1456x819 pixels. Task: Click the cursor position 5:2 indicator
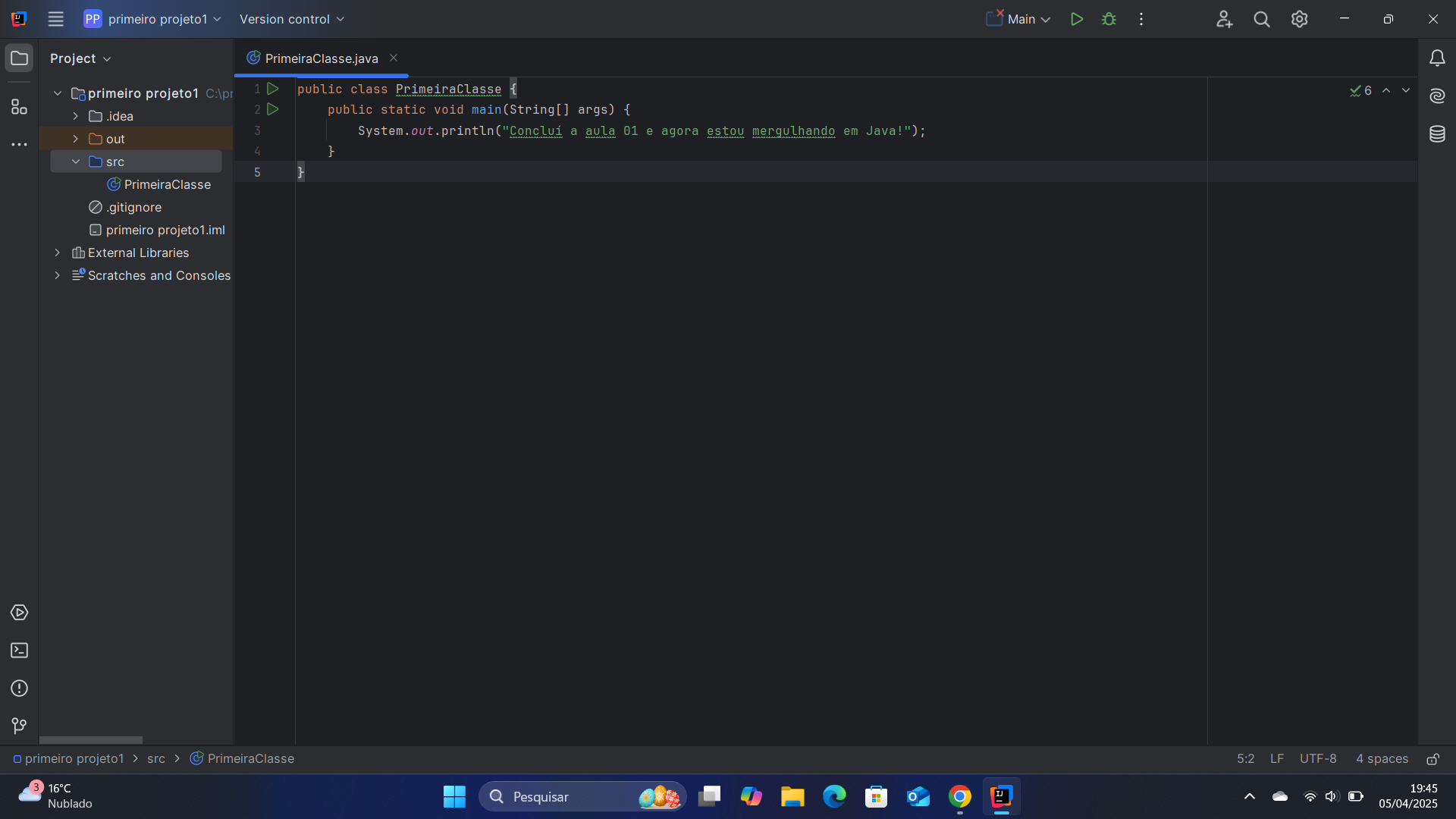pos(1245,759)
